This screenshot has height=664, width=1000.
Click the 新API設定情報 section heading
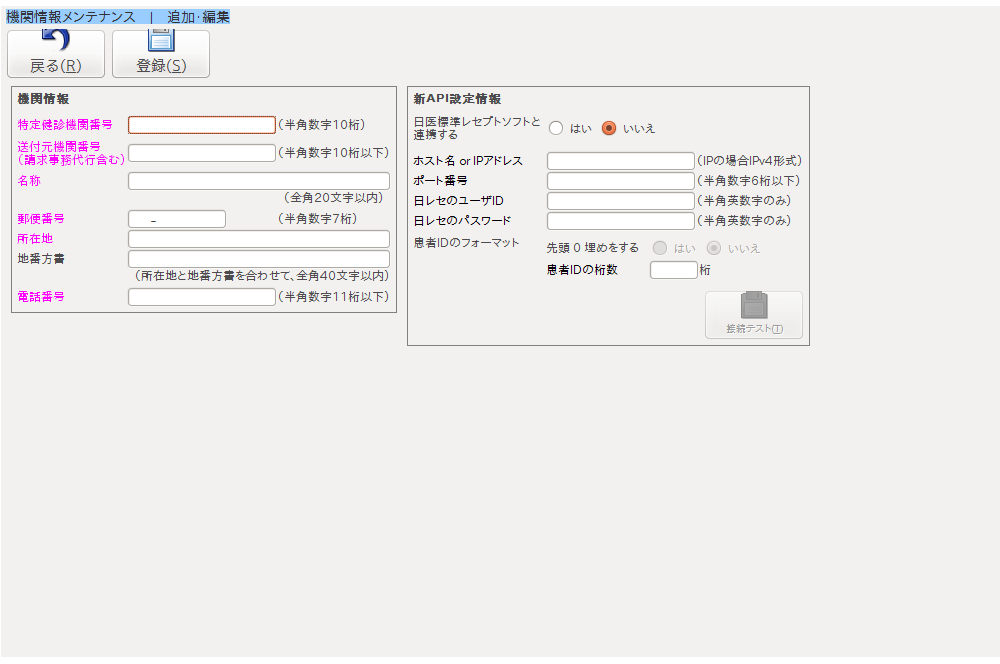(457, 99)
